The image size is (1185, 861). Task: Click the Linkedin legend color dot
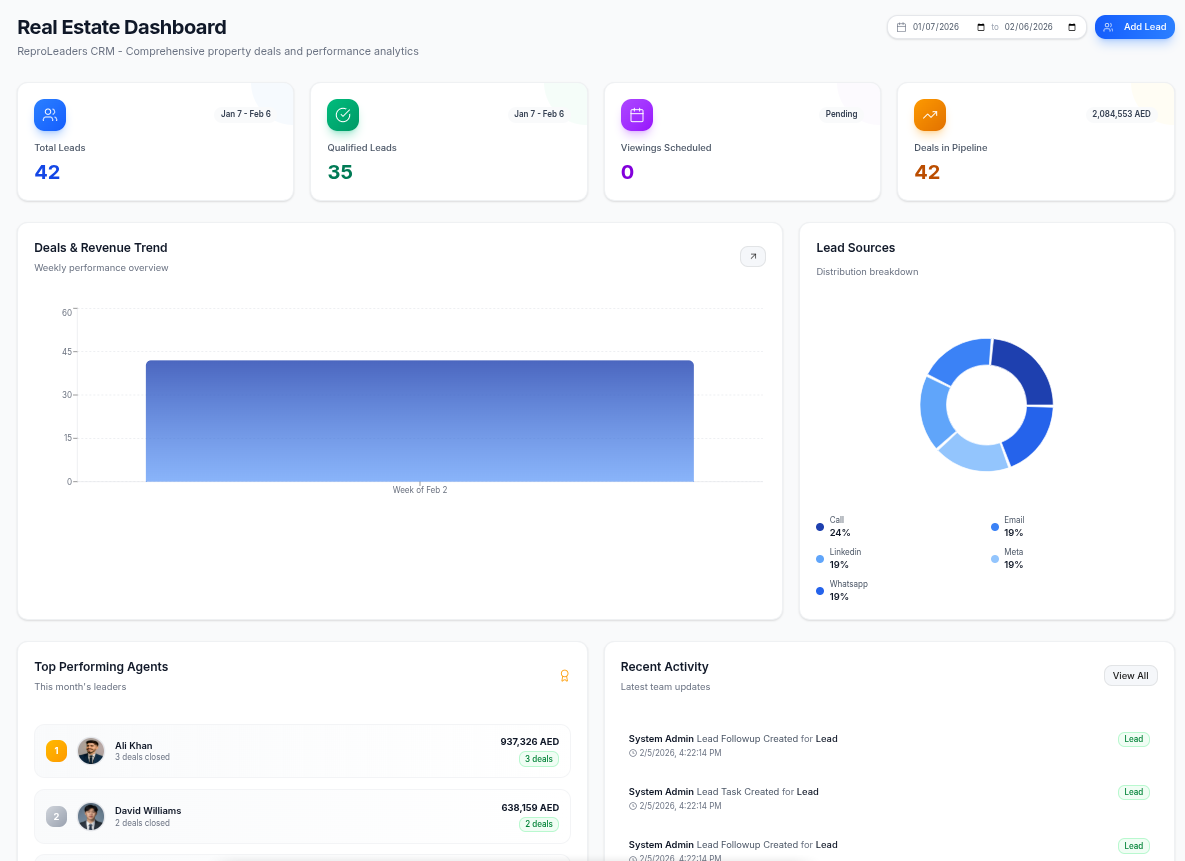tap(819, 558)
